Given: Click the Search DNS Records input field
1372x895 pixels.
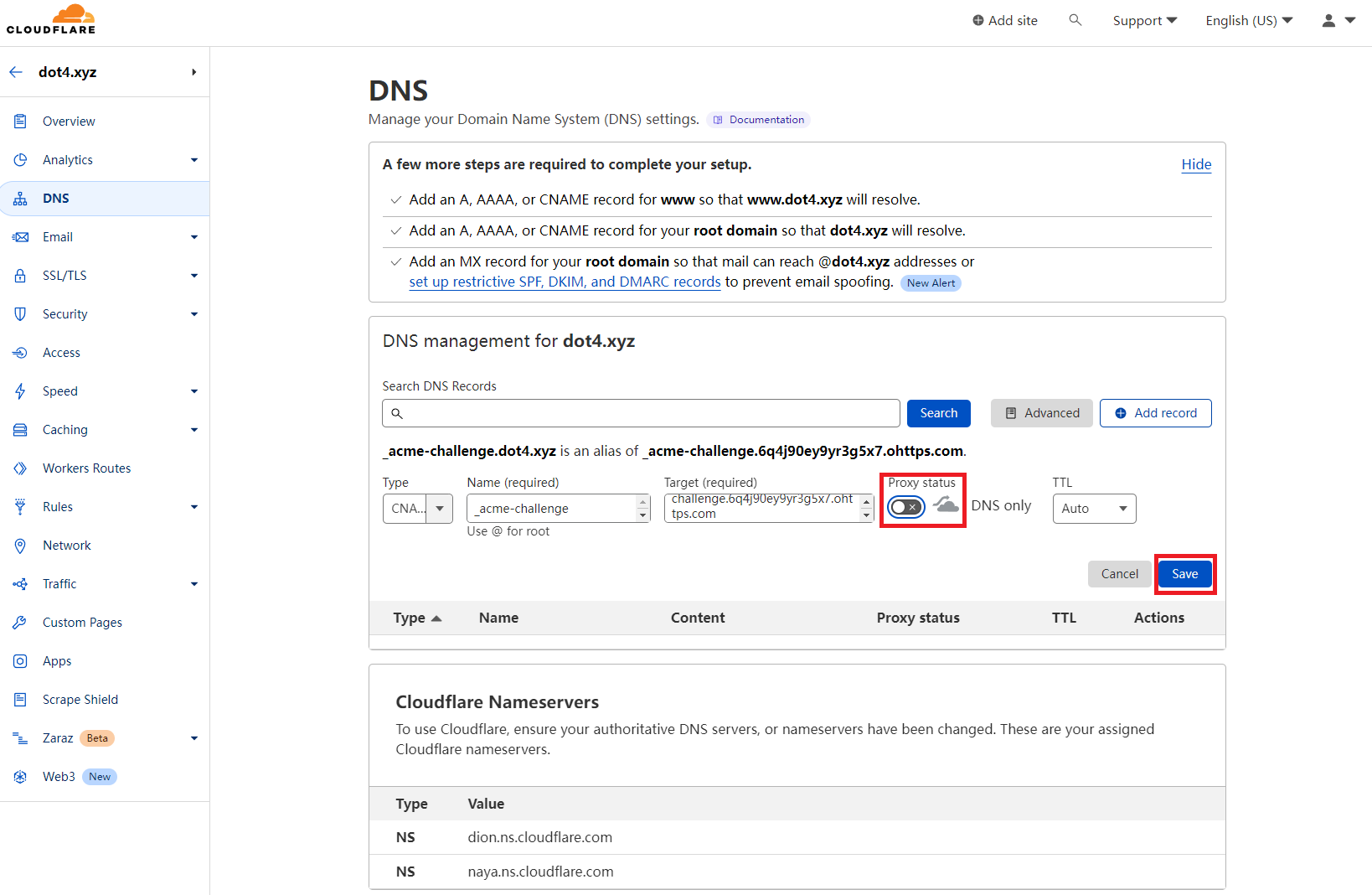Looking at the screenshot, I should tap(641, 413).
